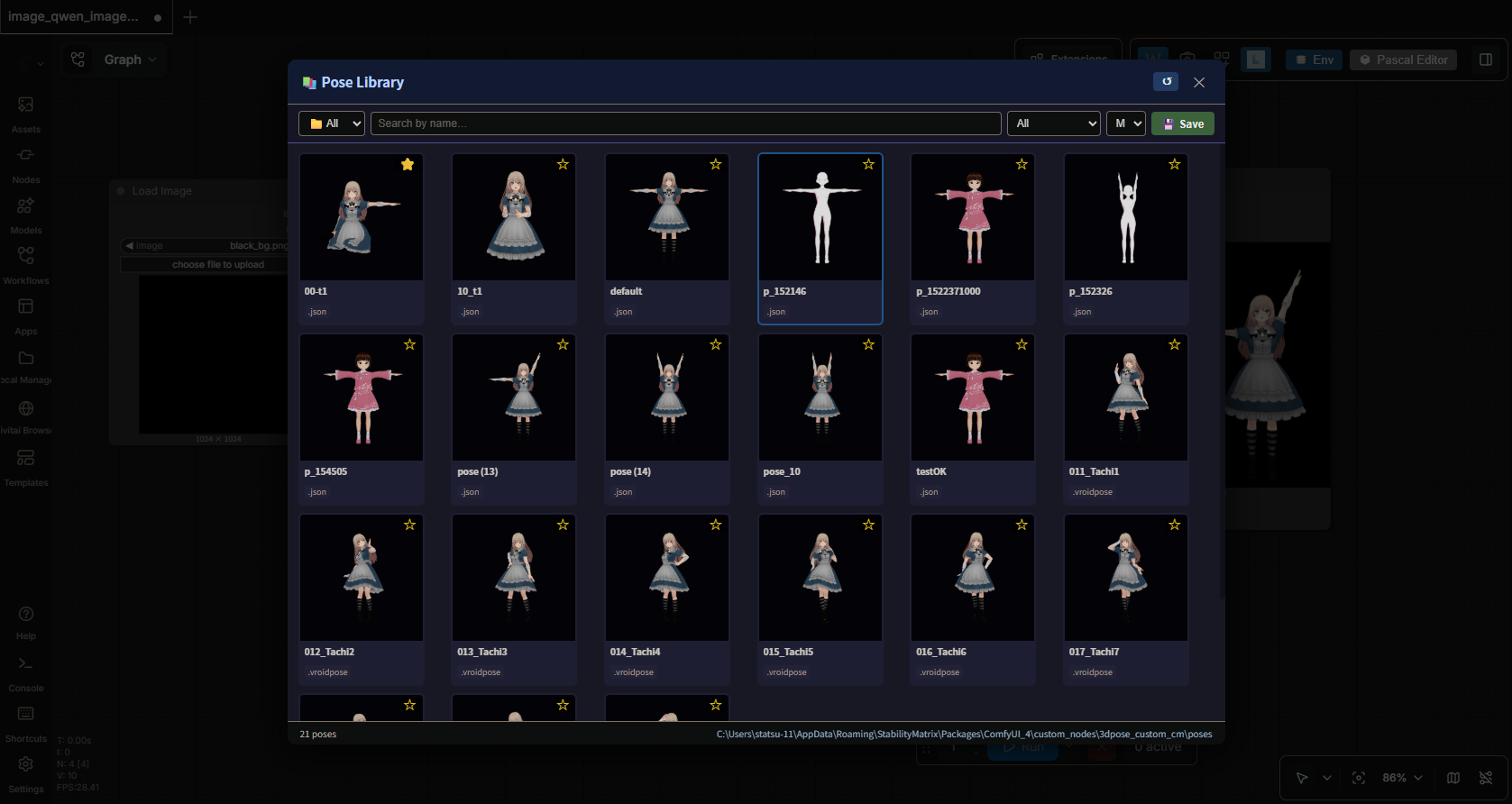The height and width of the screenshot is (804, 1512).
Task: Click the L-shaped icon button in the top toolbar
Action: click(1256, 59)
